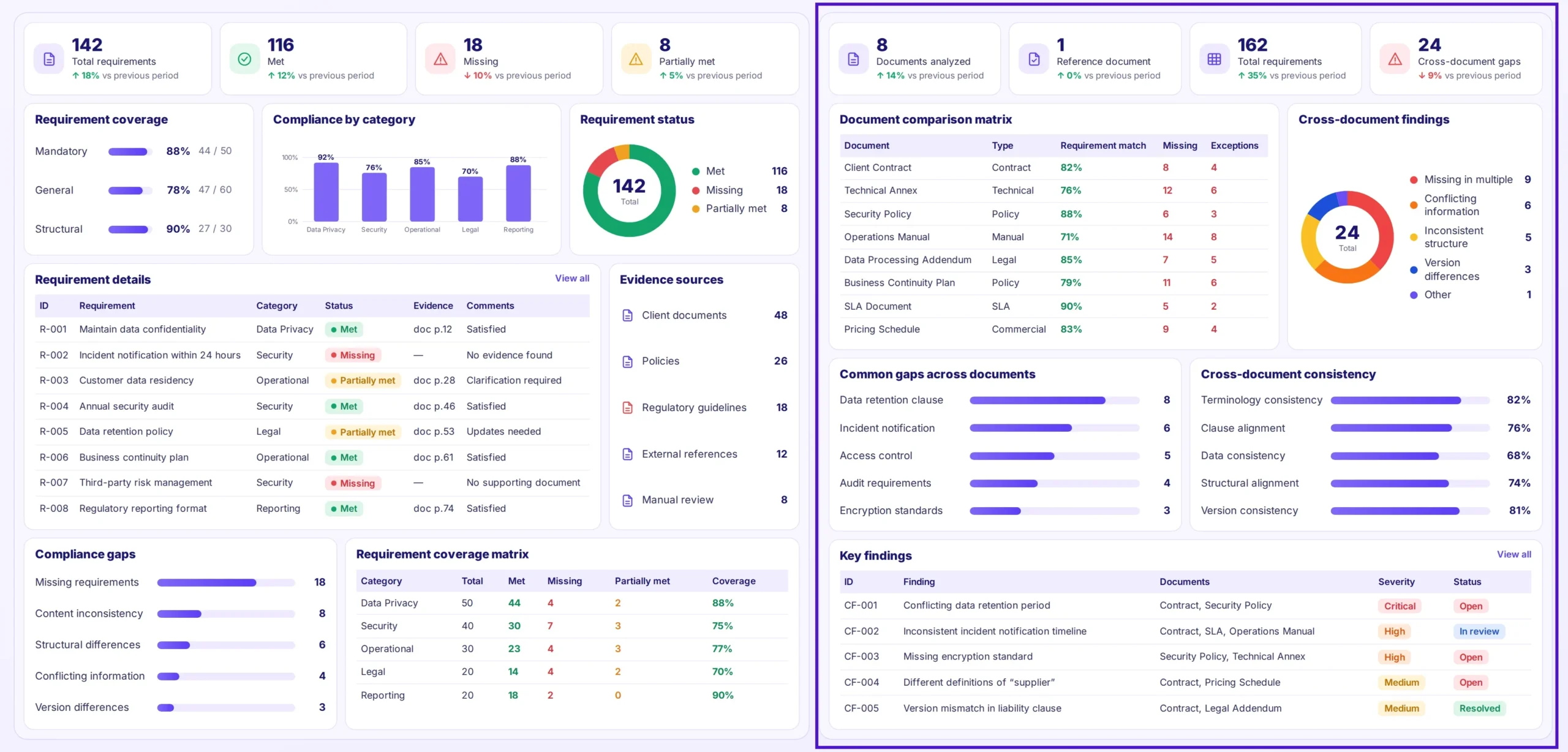This screenshot has height=752, width=1568.
Task: Click the Missing status badge for R-002
Action: click(x=353, y=355)
